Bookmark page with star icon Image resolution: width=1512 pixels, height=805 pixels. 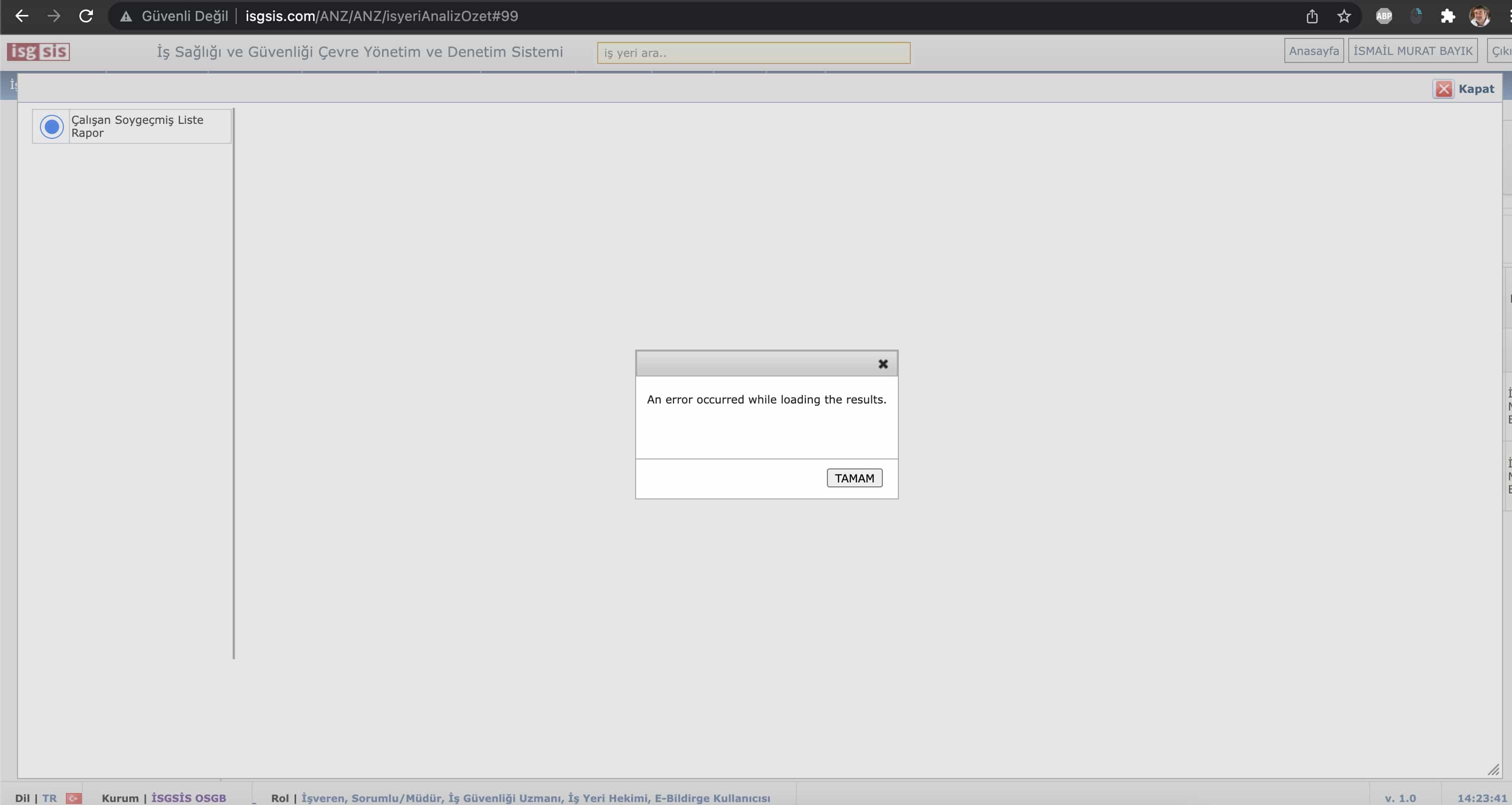click(x=1344, y=16)
